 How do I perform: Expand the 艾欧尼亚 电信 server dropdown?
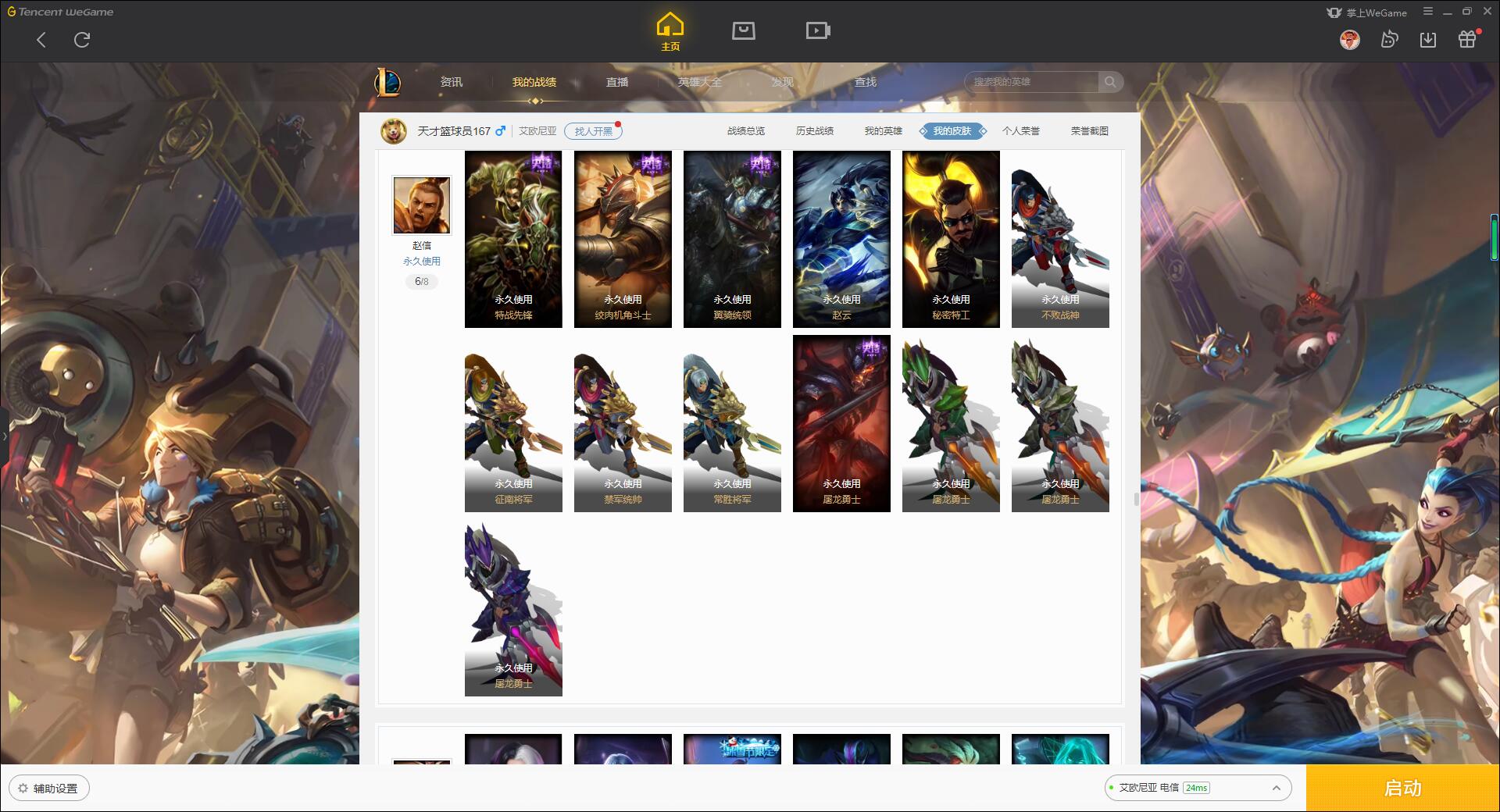[1197, 788]
